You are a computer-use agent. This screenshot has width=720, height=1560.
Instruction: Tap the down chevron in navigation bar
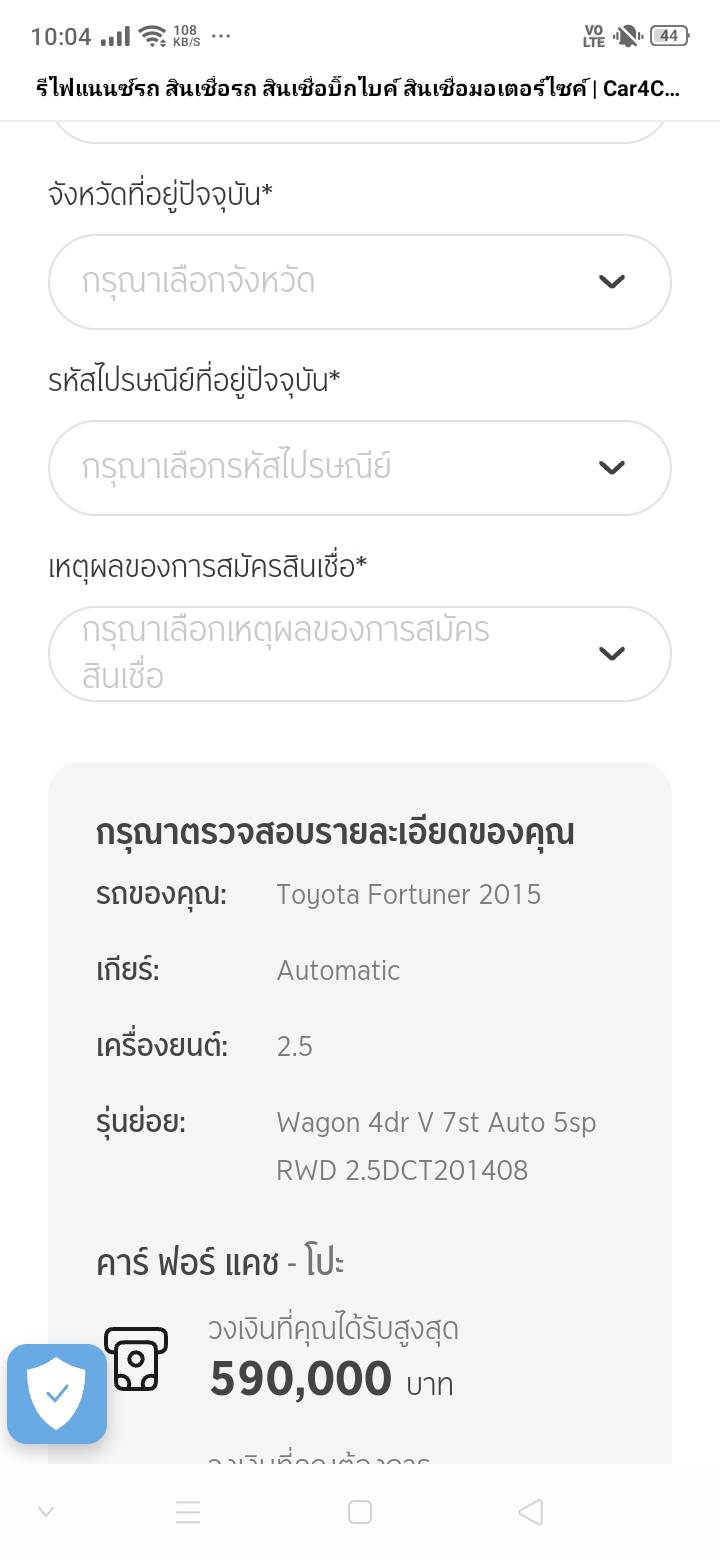45,1512
